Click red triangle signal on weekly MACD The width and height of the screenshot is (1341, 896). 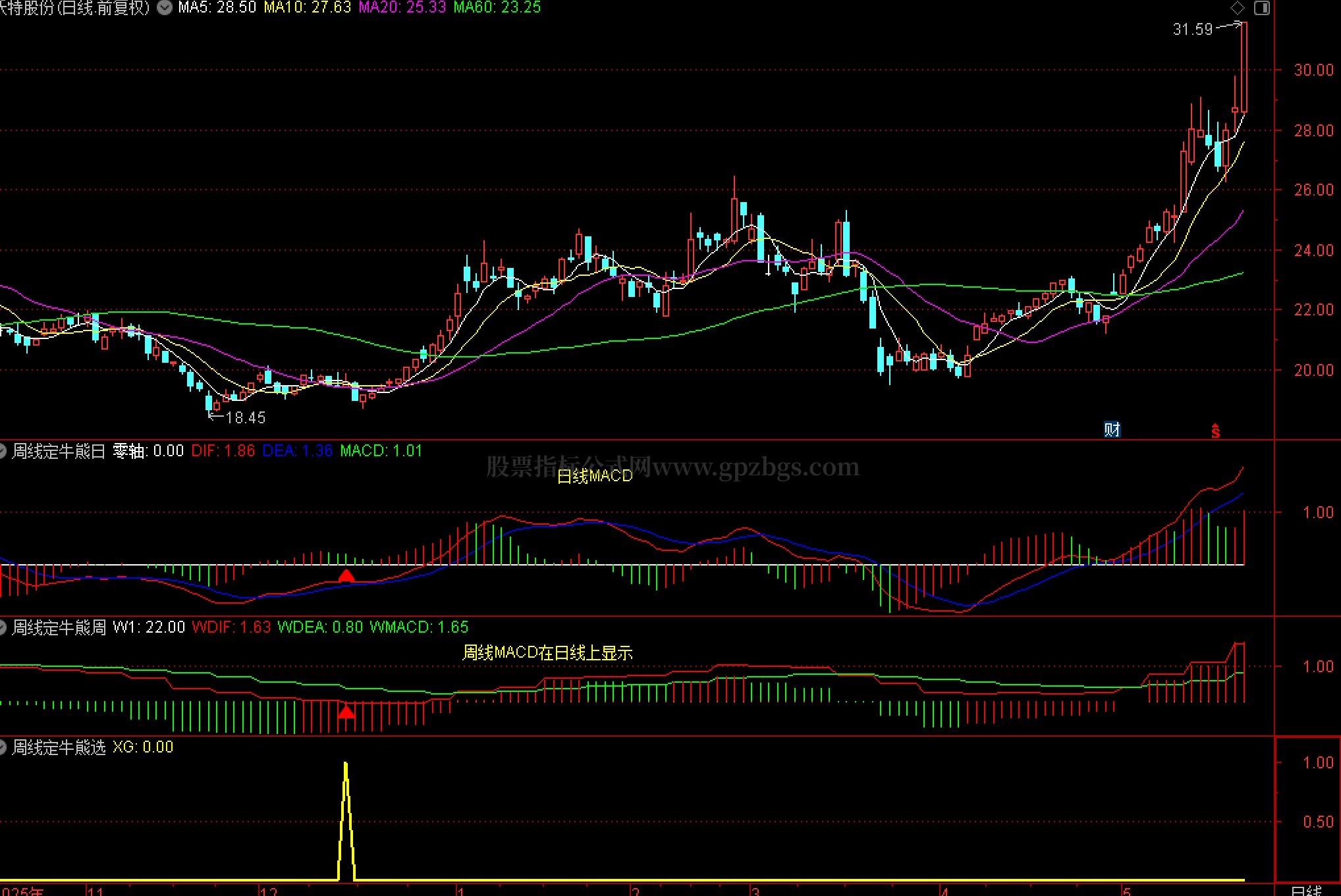[x=346, y=712]
